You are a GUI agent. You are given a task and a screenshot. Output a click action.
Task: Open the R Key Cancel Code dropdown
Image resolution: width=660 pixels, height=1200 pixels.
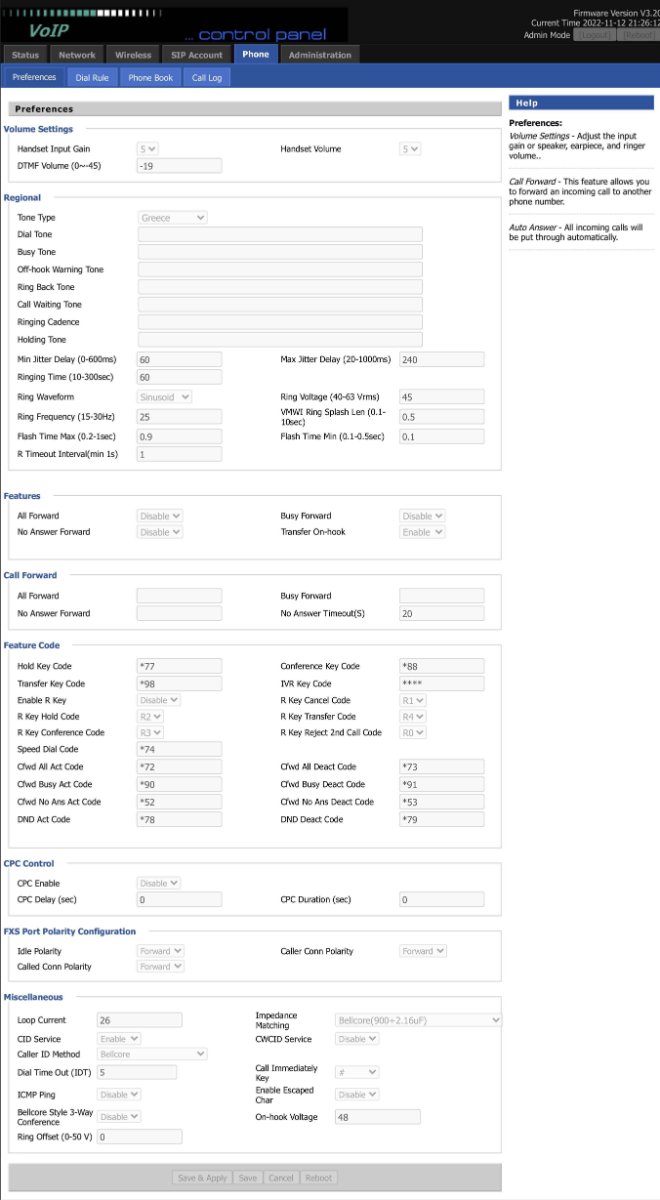(x=413, y=700)
